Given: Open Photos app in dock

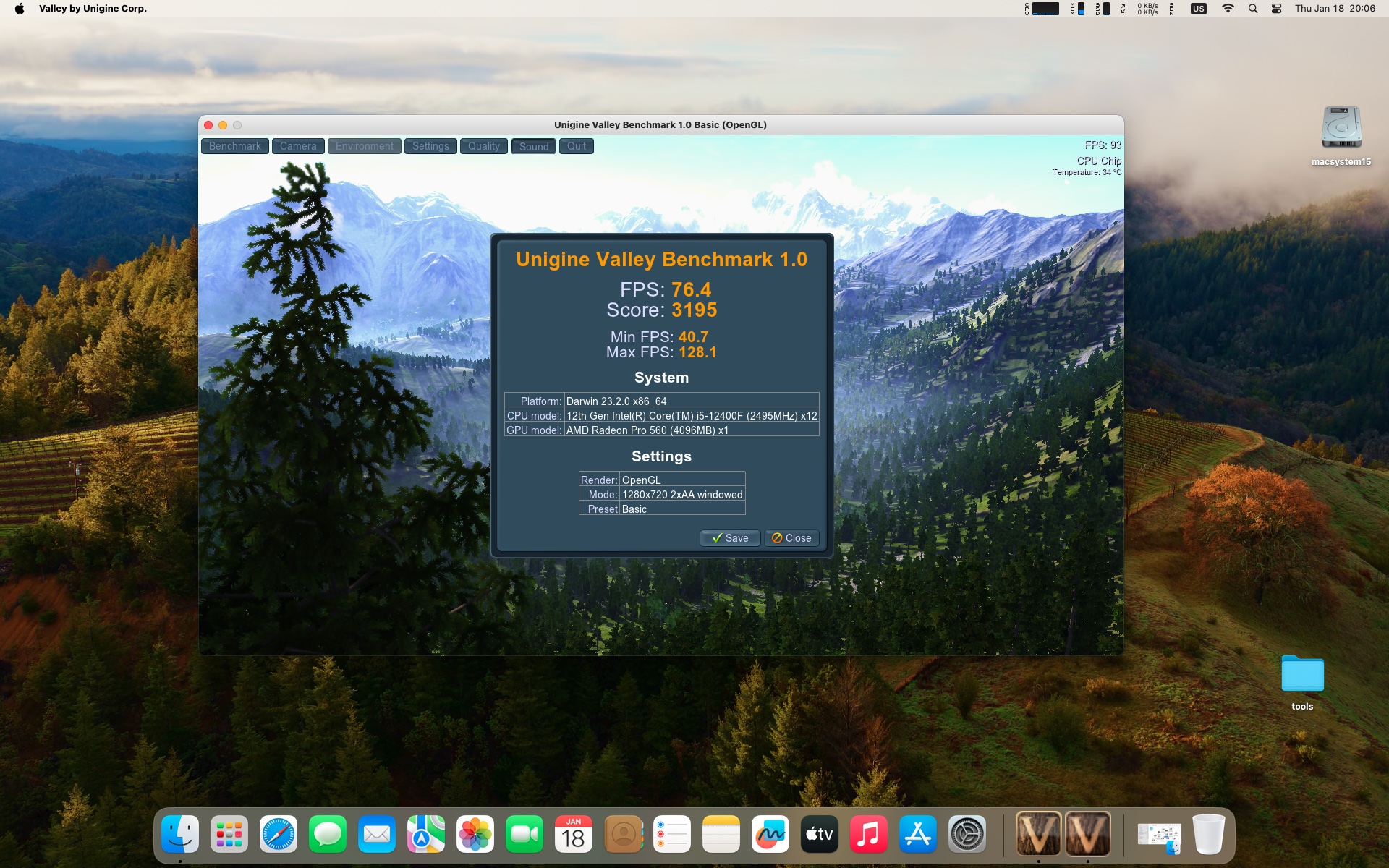Looking at the screenshot, I should pos(475,834).
